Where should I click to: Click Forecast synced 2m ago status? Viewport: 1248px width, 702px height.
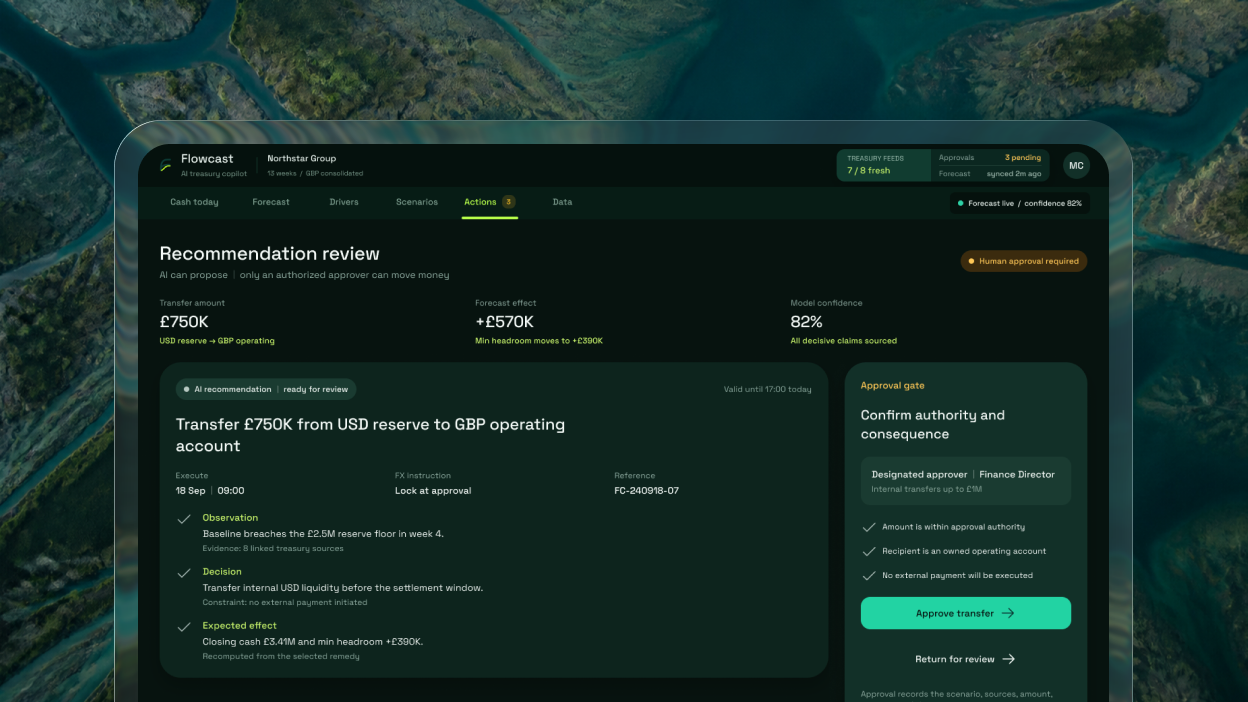990,174
